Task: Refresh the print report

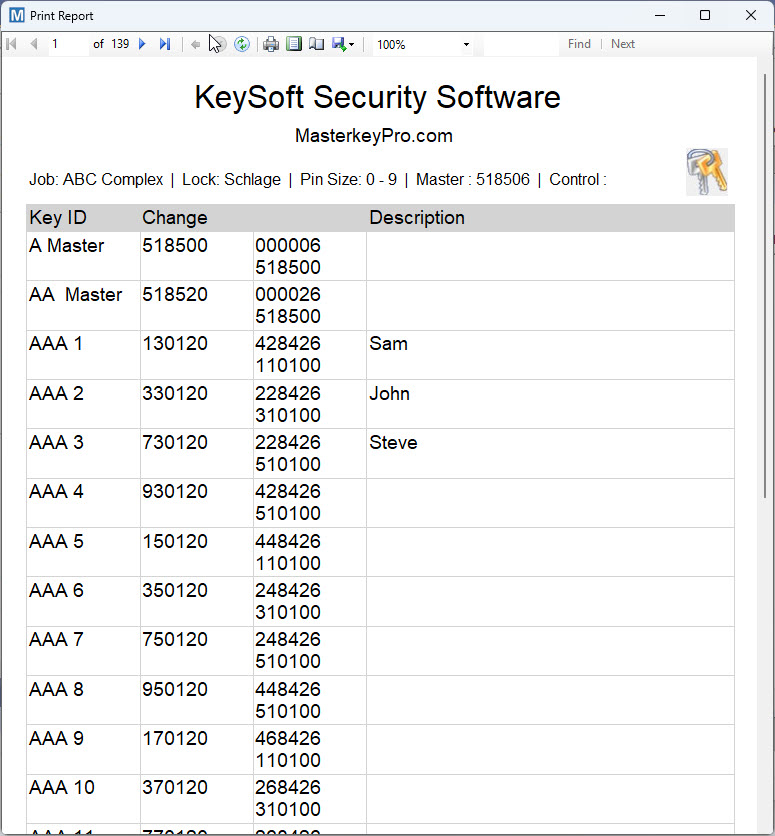Action: click(242, 43)
